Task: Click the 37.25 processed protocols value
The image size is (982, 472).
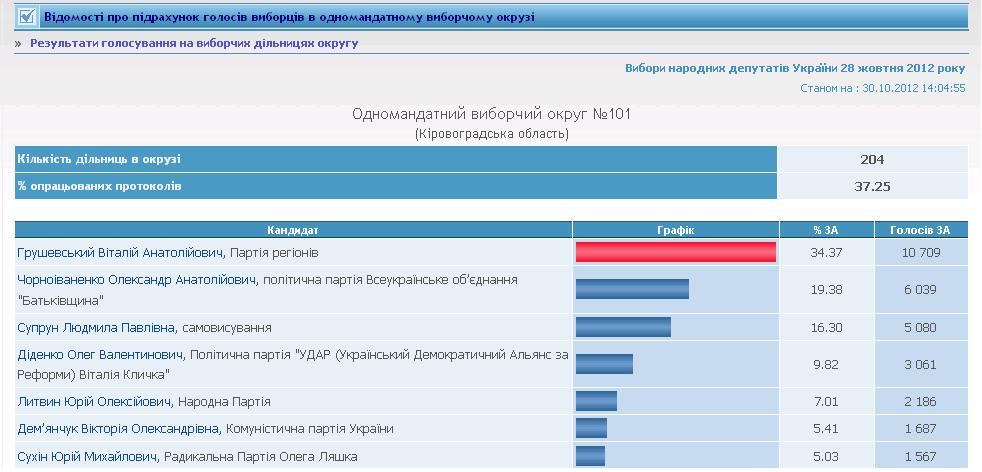Action: (x=872, y=186)
